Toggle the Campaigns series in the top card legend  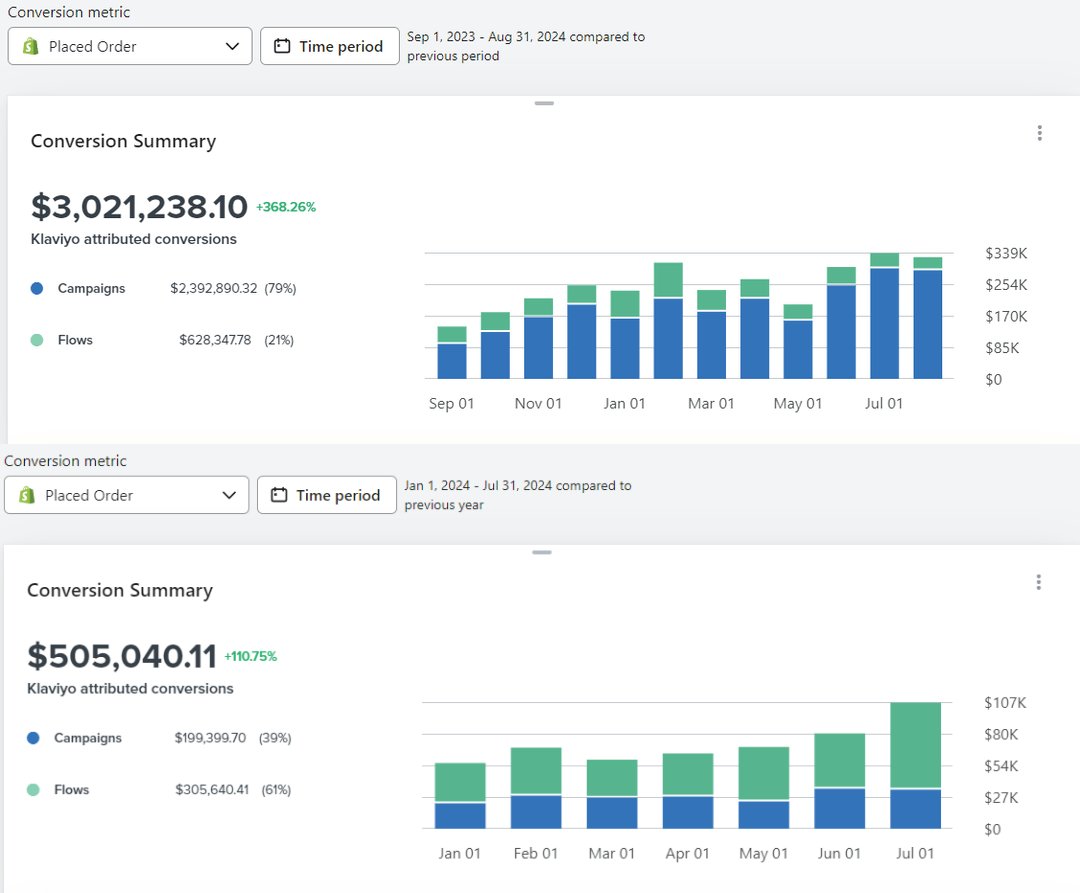click(89, 288)
